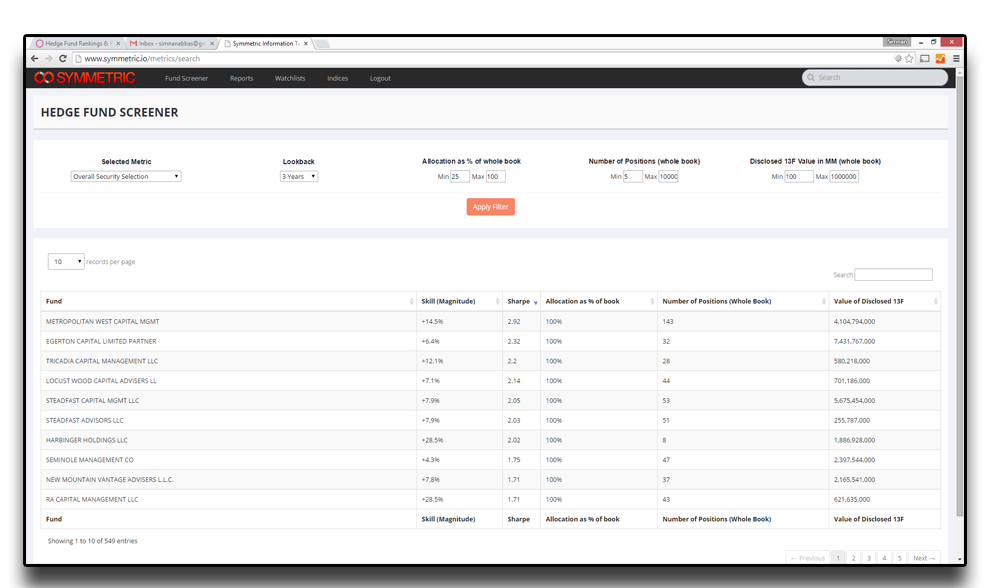Click STEADFAST ADVISORS LLC fund name

pos(85,420)
